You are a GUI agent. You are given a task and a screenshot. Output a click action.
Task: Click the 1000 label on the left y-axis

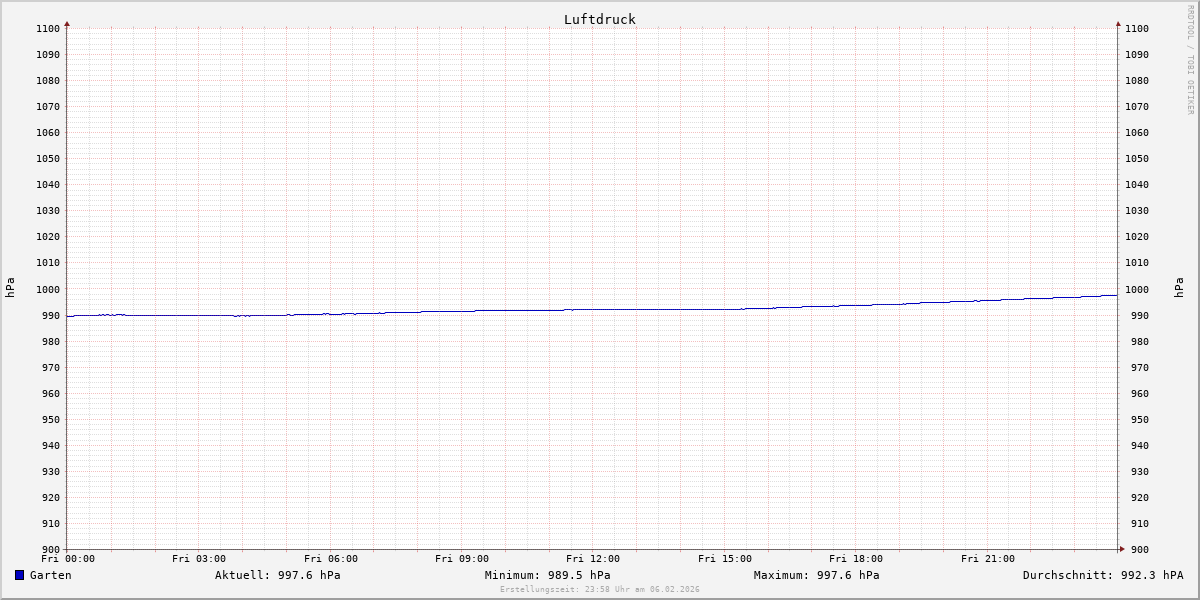pos(48,289)
